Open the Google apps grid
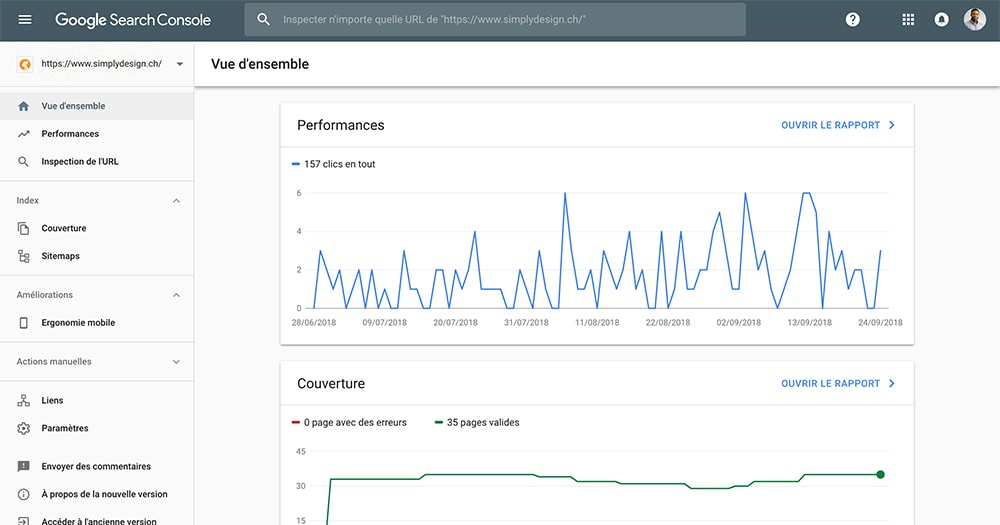The image size is (1000, 525). coord(908,20)
